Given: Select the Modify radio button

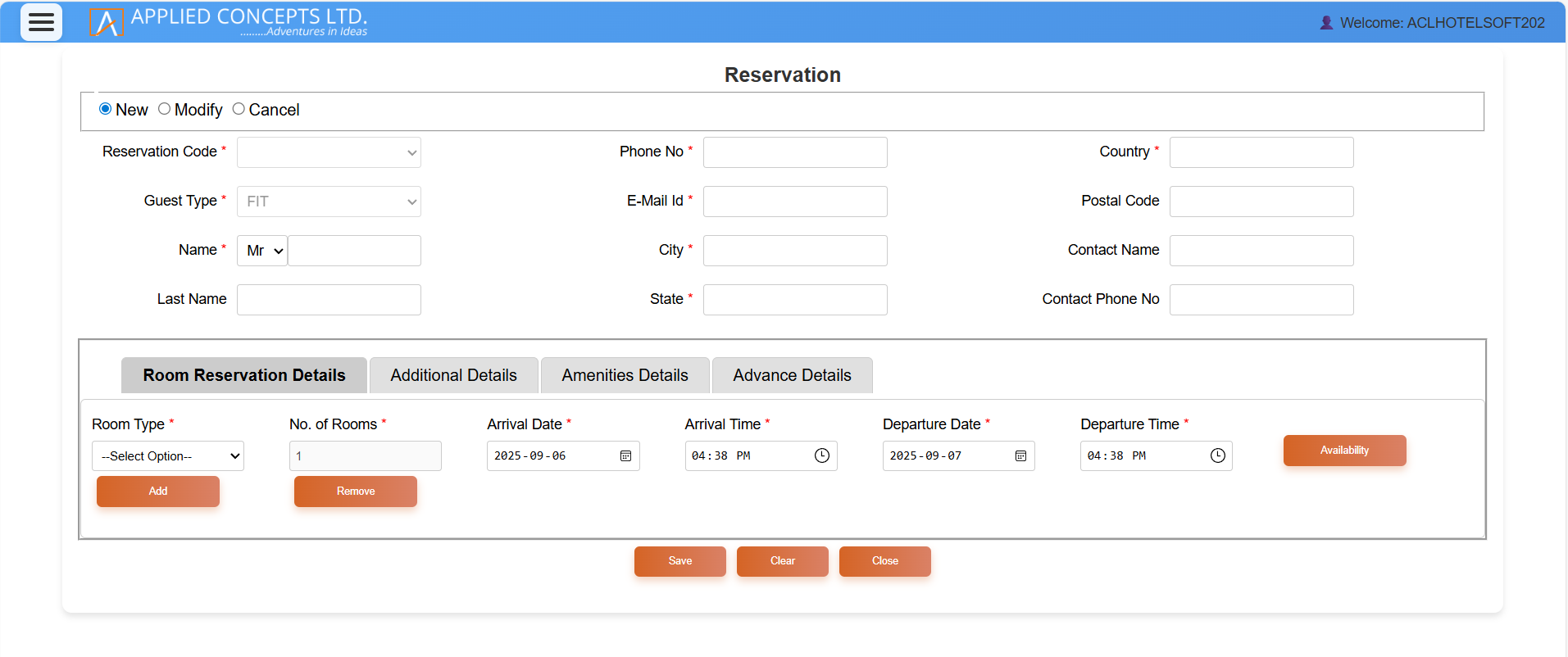Looking at the screenshot, I should click(x=165, y=109).
